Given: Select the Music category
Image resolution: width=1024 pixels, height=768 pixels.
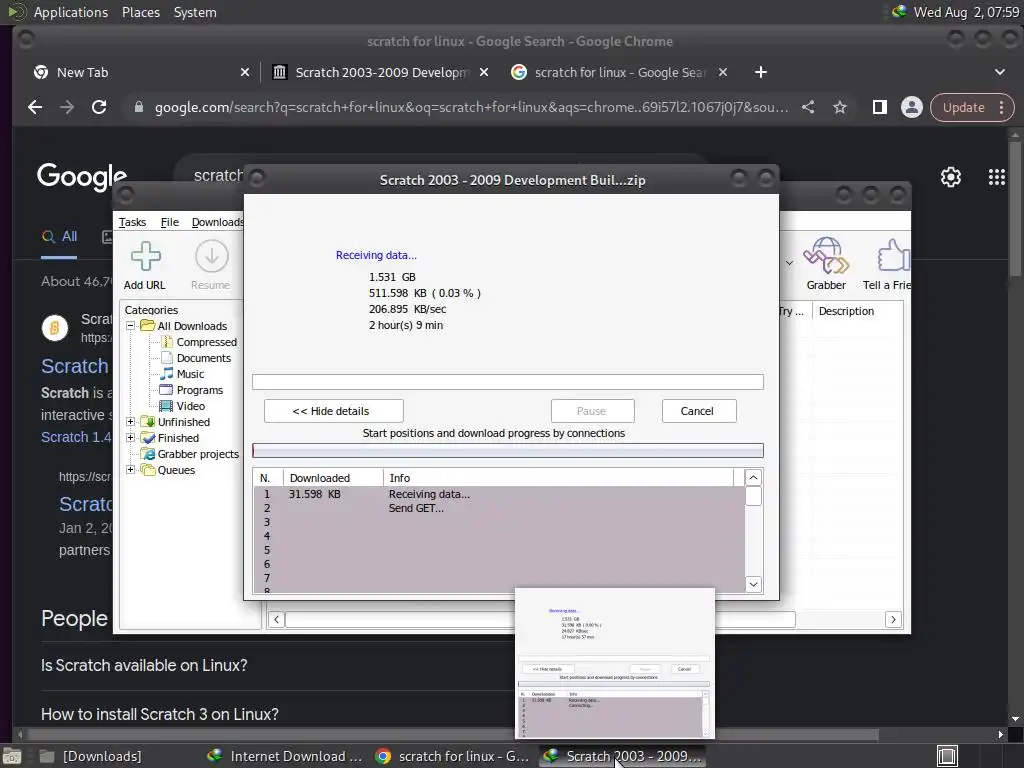Looking at the screenshot, I should (x=190, y=374).
